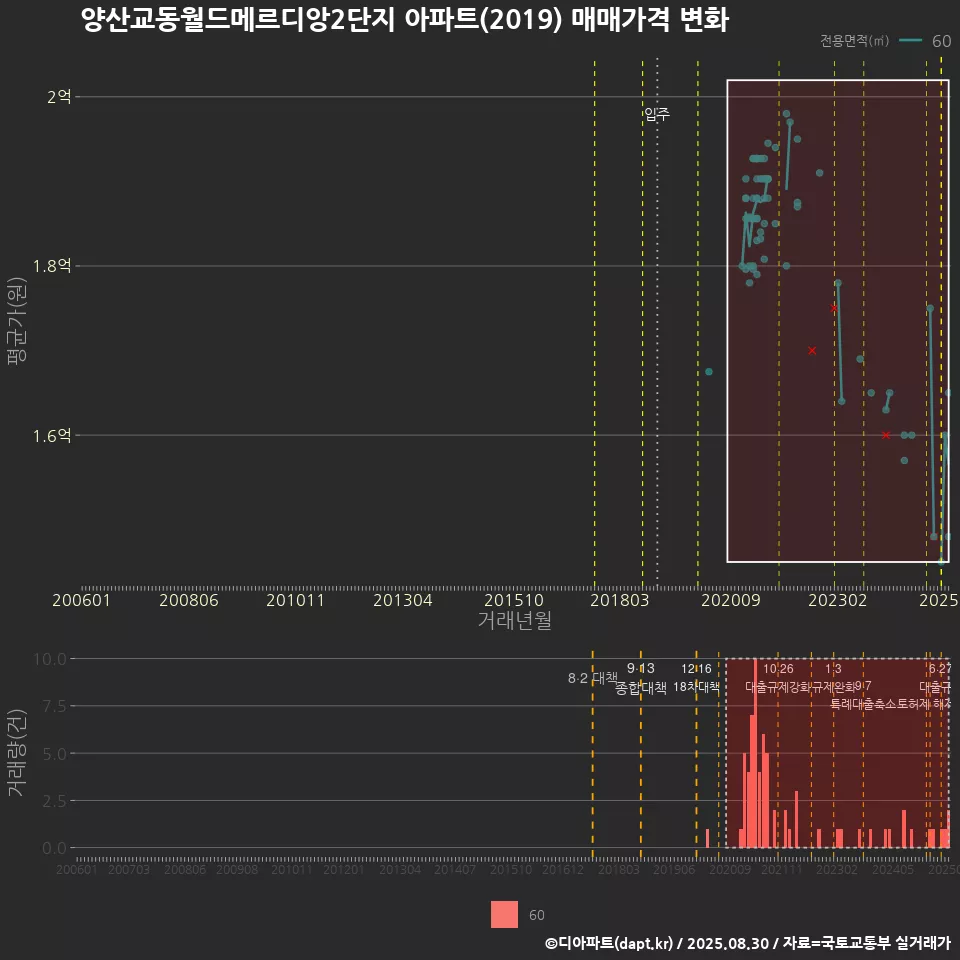
Task: Click 201304 on the price chart x-axis
Action: 403,600
